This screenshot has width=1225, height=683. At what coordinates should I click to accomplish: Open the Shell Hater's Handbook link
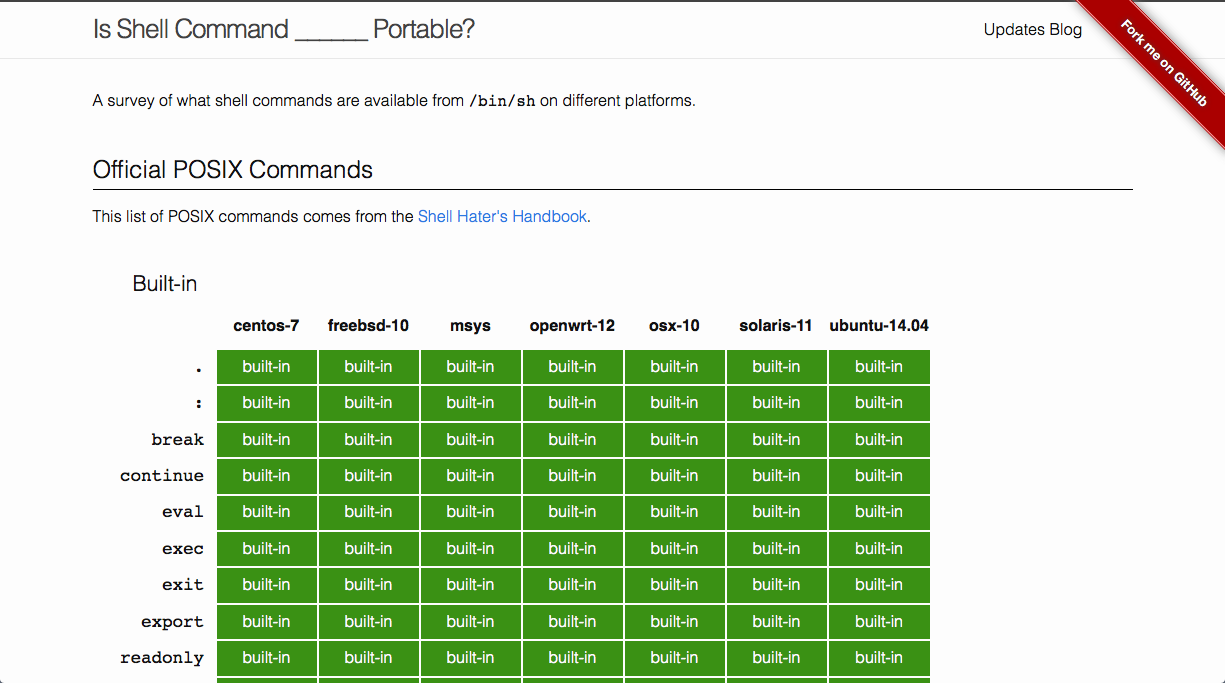pos(502,216)
